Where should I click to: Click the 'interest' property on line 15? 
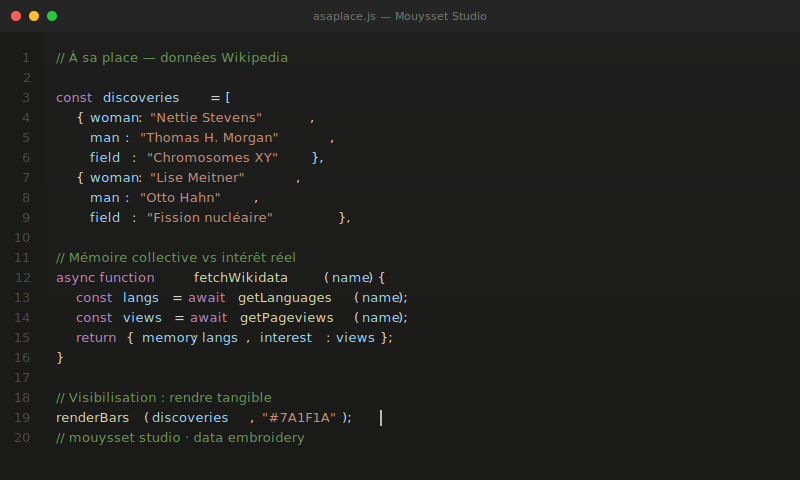[x=286, y=338]
